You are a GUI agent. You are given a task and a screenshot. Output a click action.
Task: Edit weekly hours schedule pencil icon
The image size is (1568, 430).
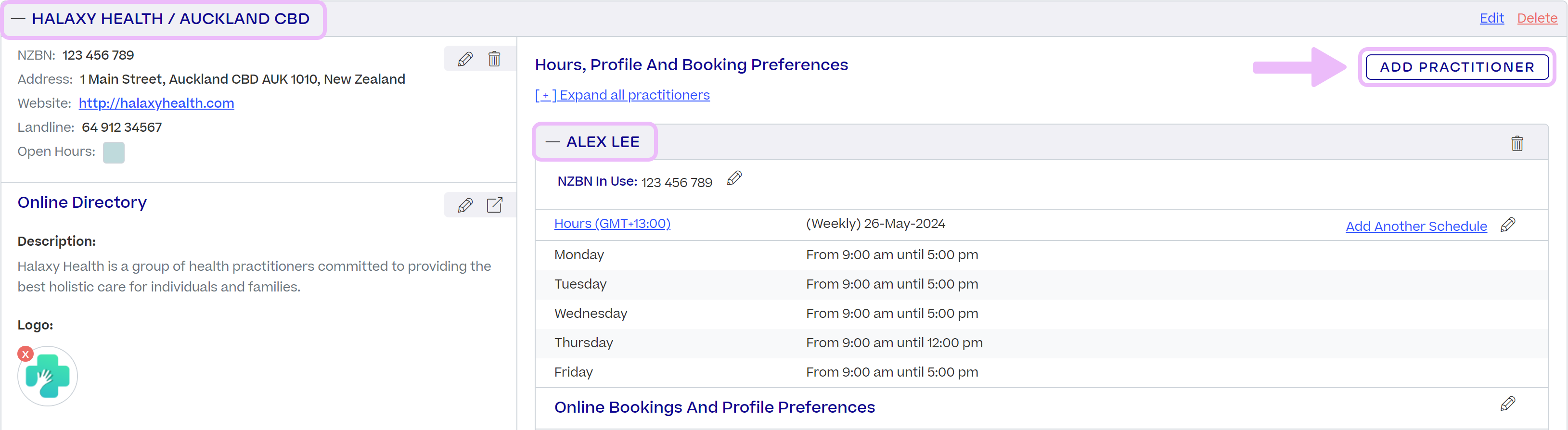click(1508, 225)
